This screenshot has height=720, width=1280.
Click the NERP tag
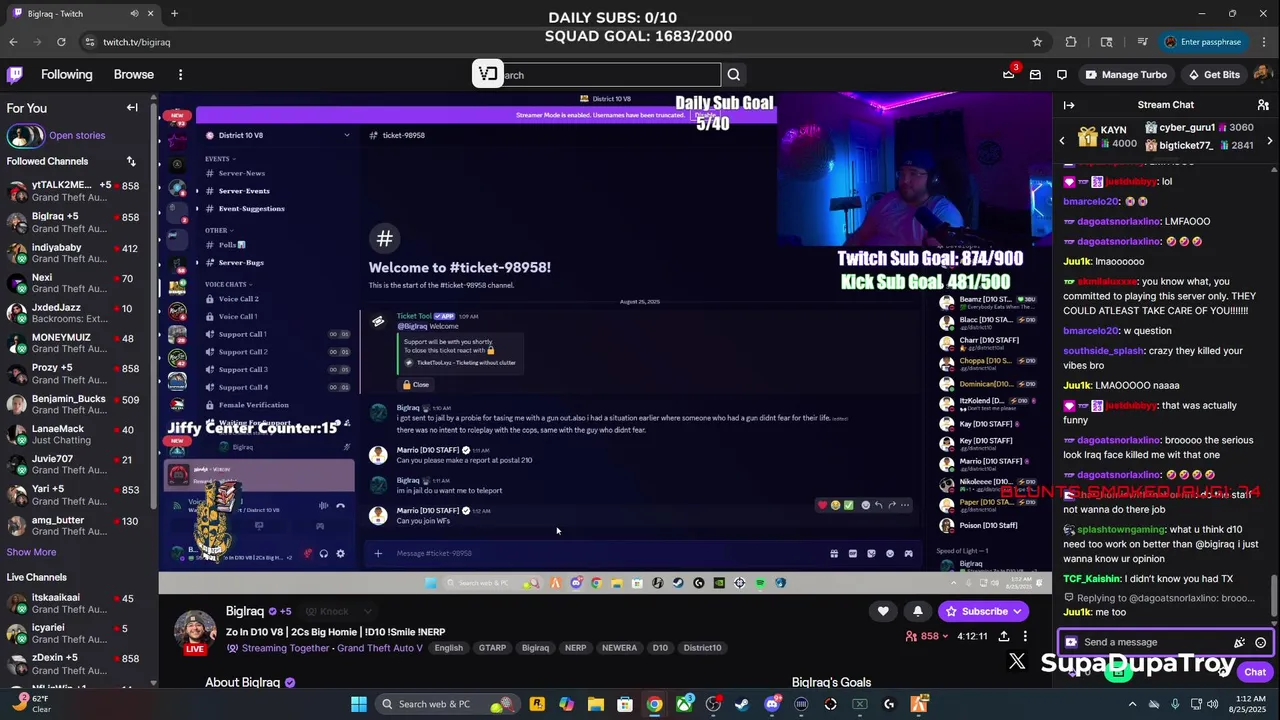pos(575,648)
